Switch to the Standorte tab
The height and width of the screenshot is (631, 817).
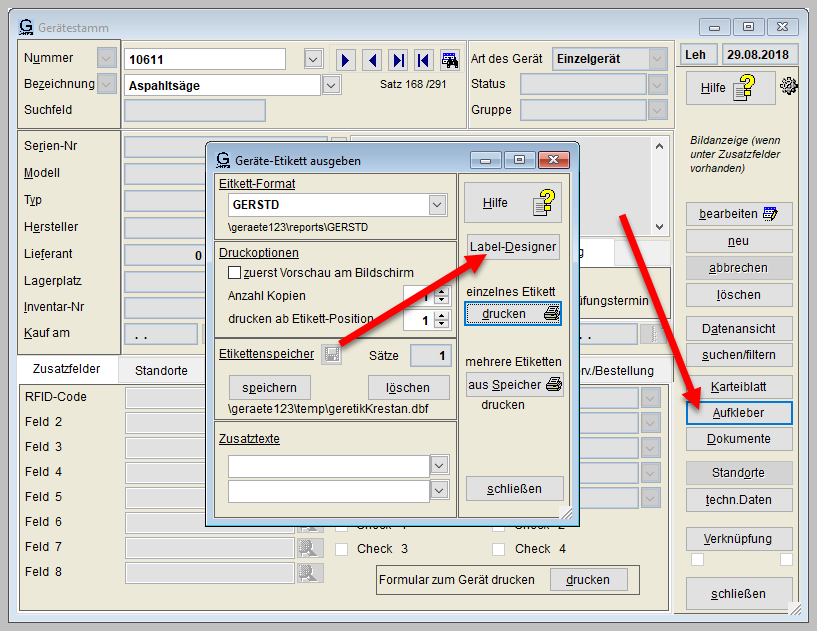point(161,370)
